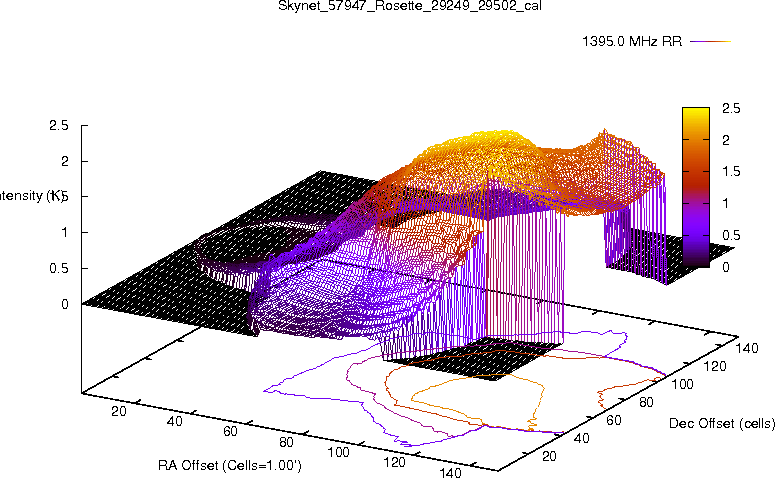Click the 2.5 tick on the intensity axis

coord(59,126)
